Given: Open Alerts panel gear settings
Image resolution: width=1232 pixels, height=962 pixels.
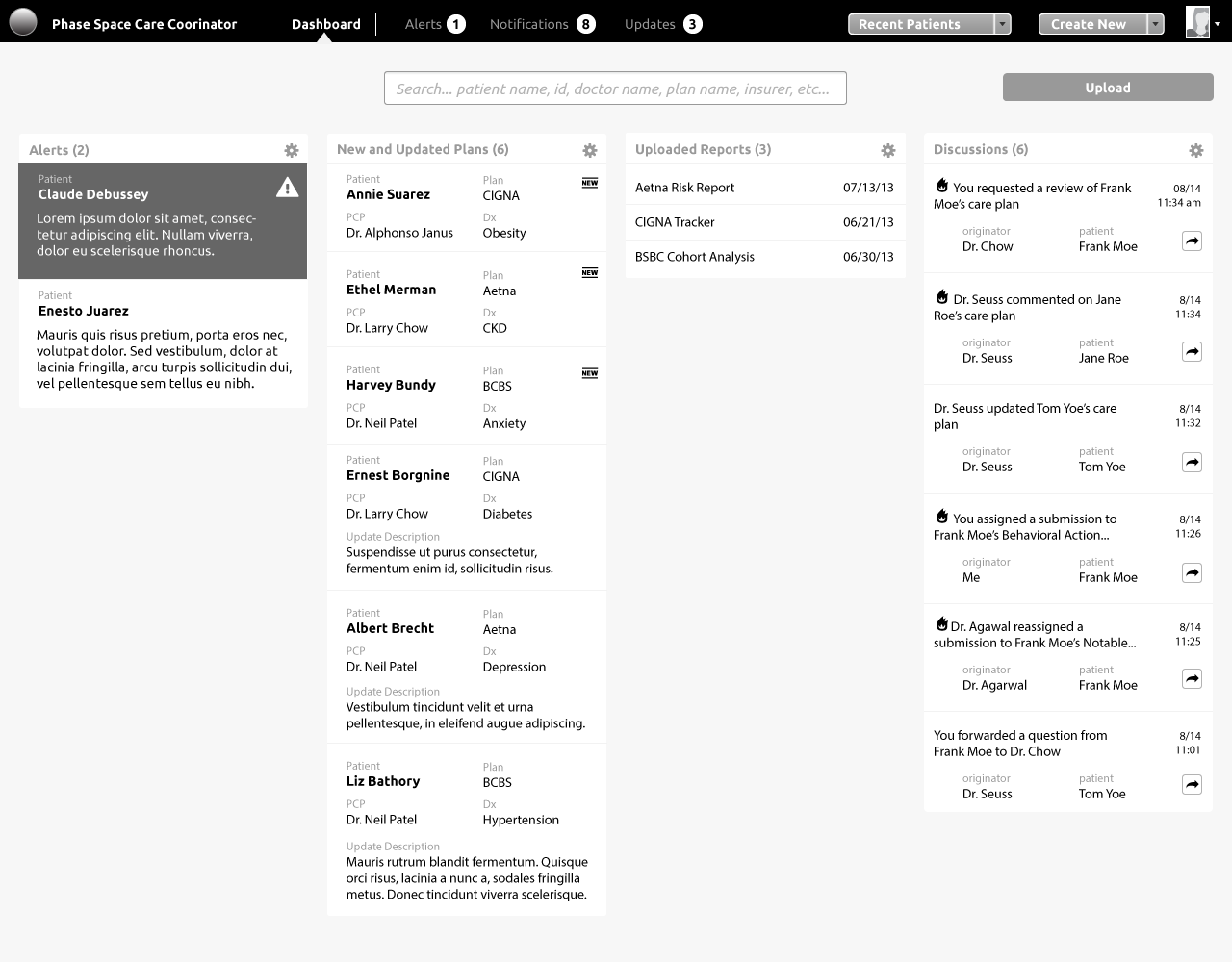Looking at the screenshot, I should pos(292,150).
